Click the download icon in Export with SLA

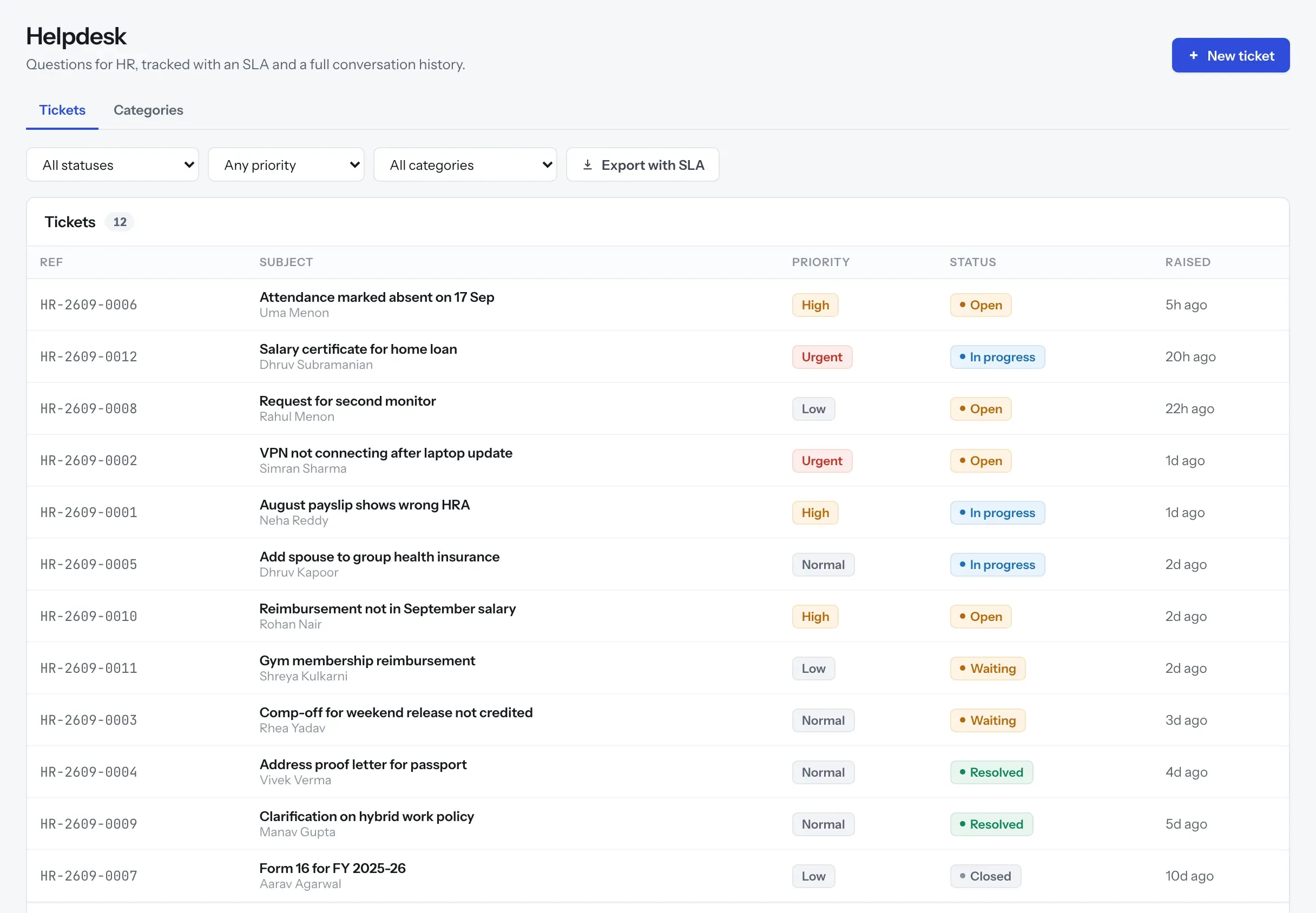587,165
